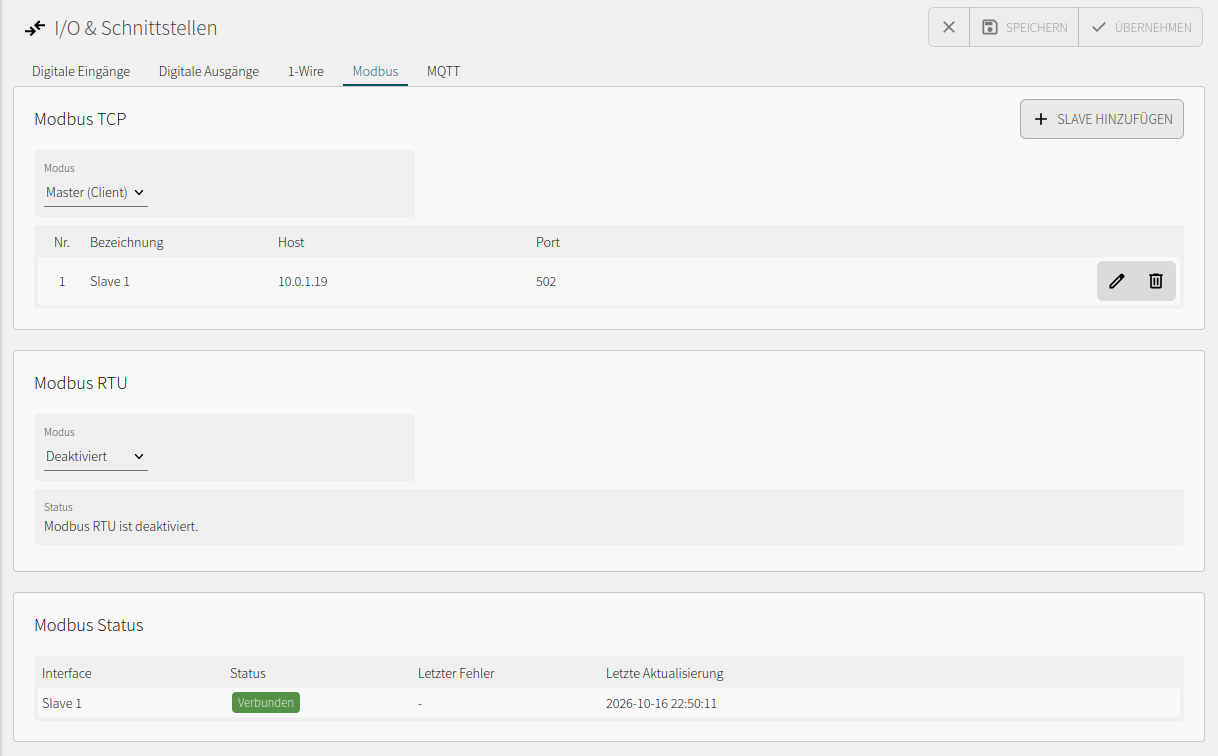Open the Modbus TCP Modus dropdown

[x=96, y=193]
